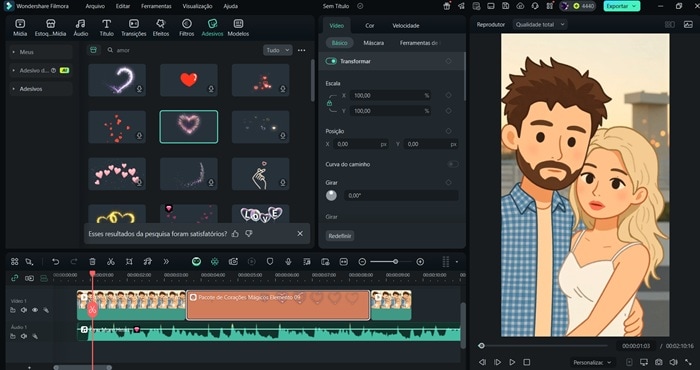
Task: Show more timeline tools with double chevron
Action: pos(166,262)
